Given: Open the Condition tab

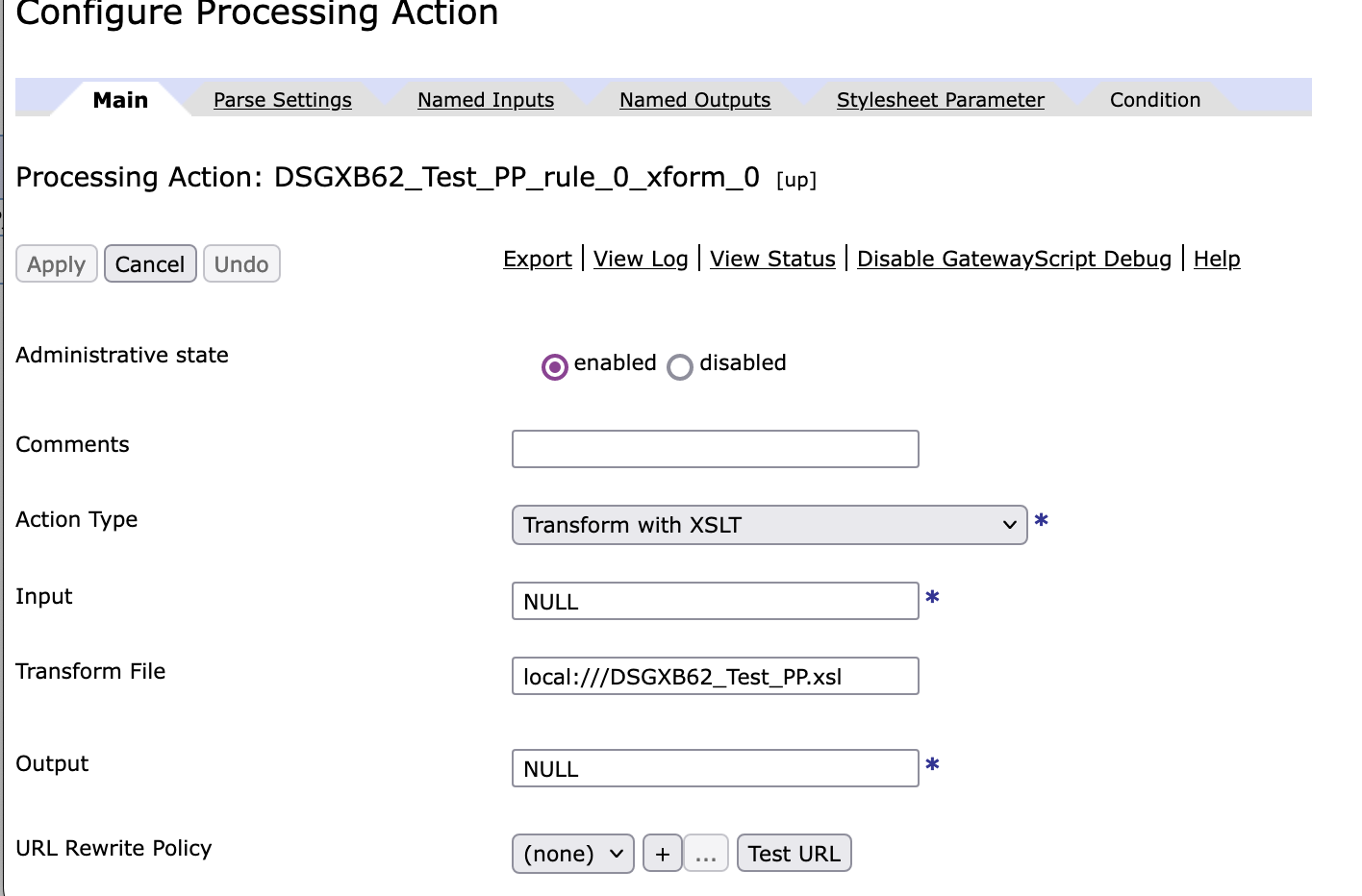Looking at the screenshot, I should (1155, 100).
